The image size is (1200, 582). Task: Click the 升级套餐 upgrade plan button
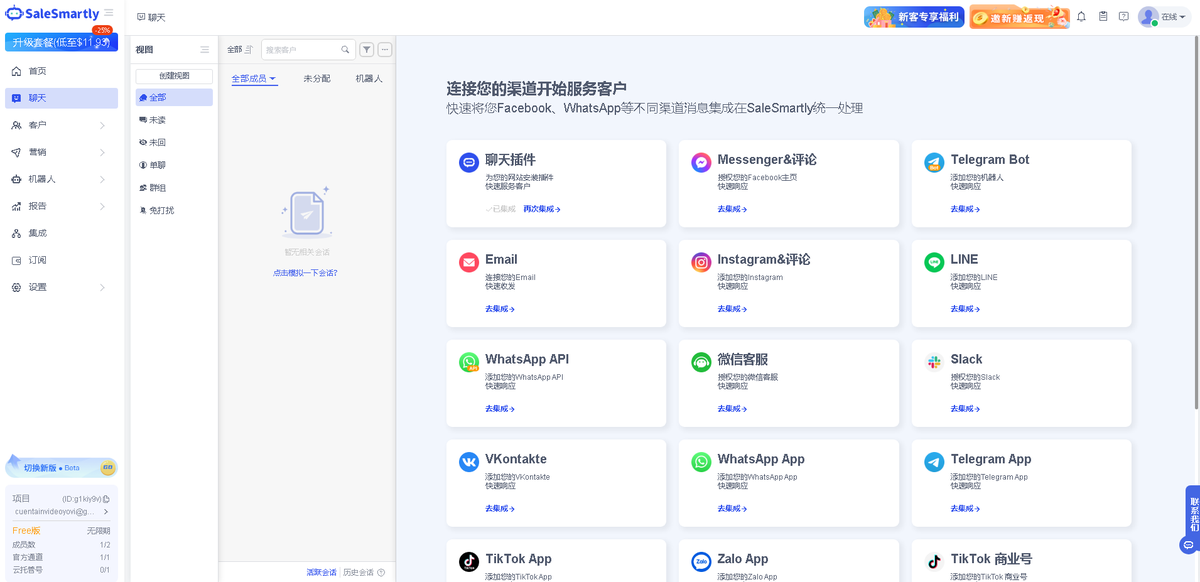(61, 42)
